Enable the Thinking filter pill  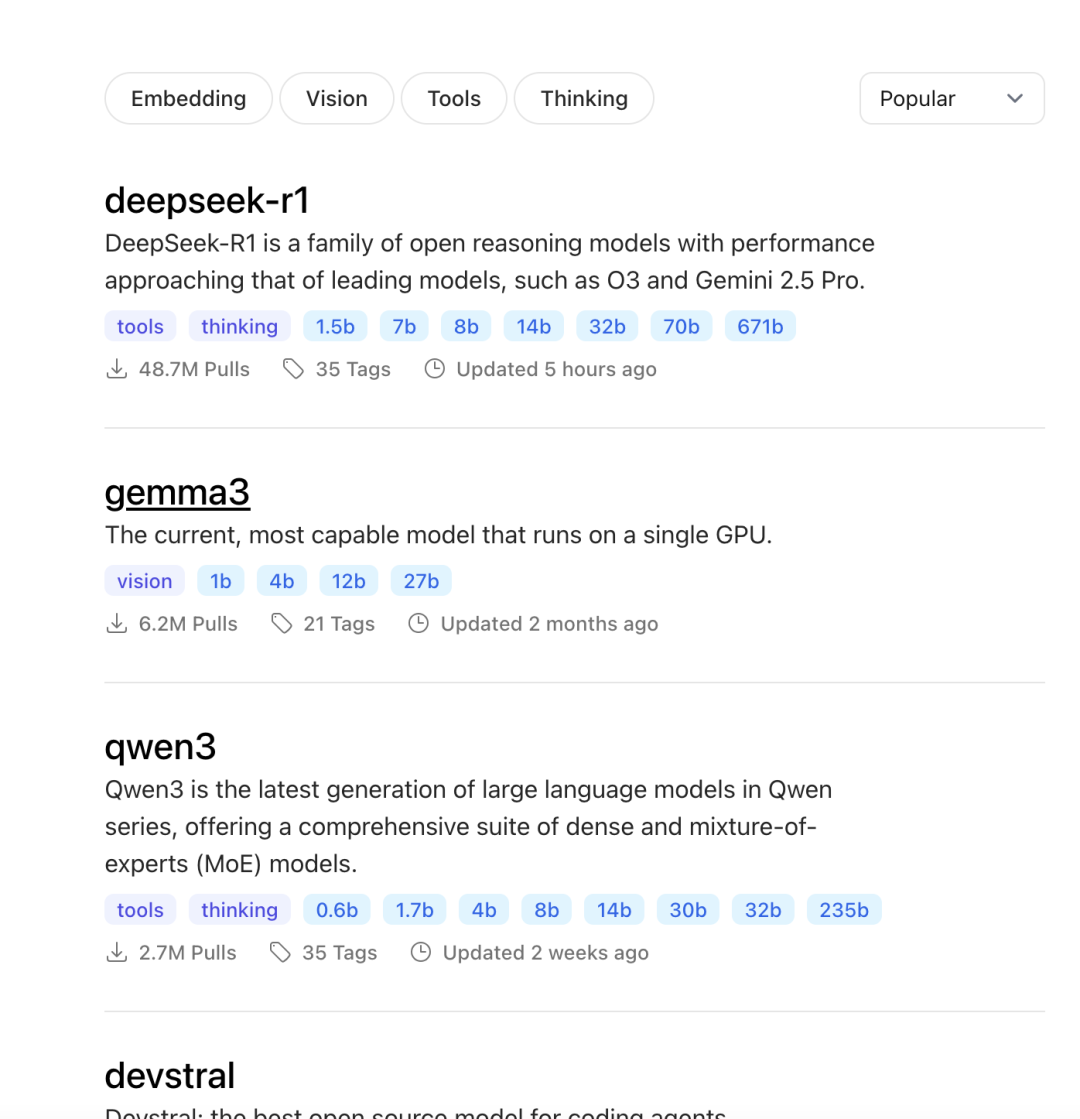pos(584,98)
